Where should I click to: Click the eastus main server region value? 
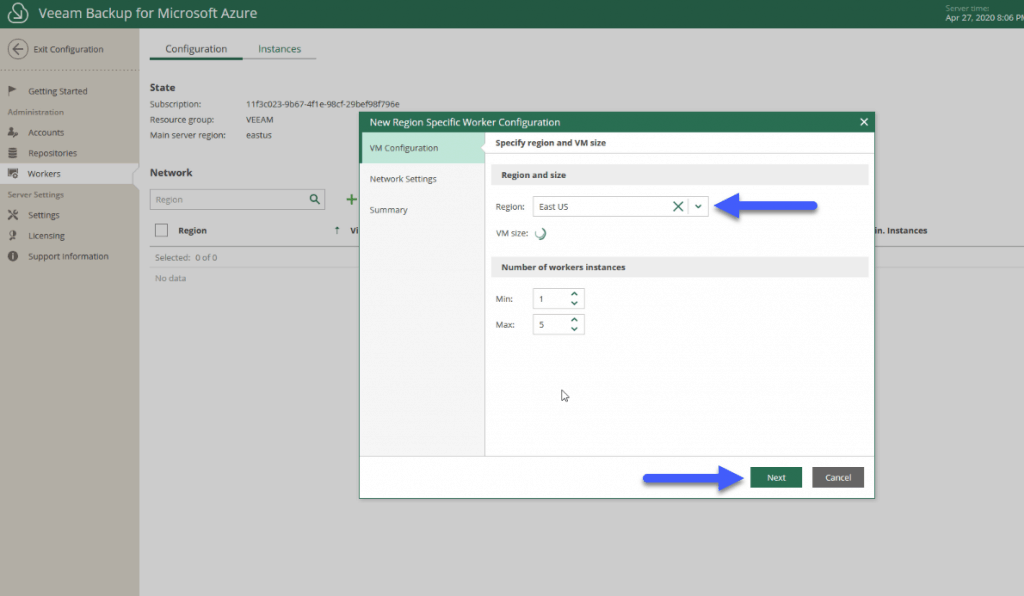coord(259,135)
